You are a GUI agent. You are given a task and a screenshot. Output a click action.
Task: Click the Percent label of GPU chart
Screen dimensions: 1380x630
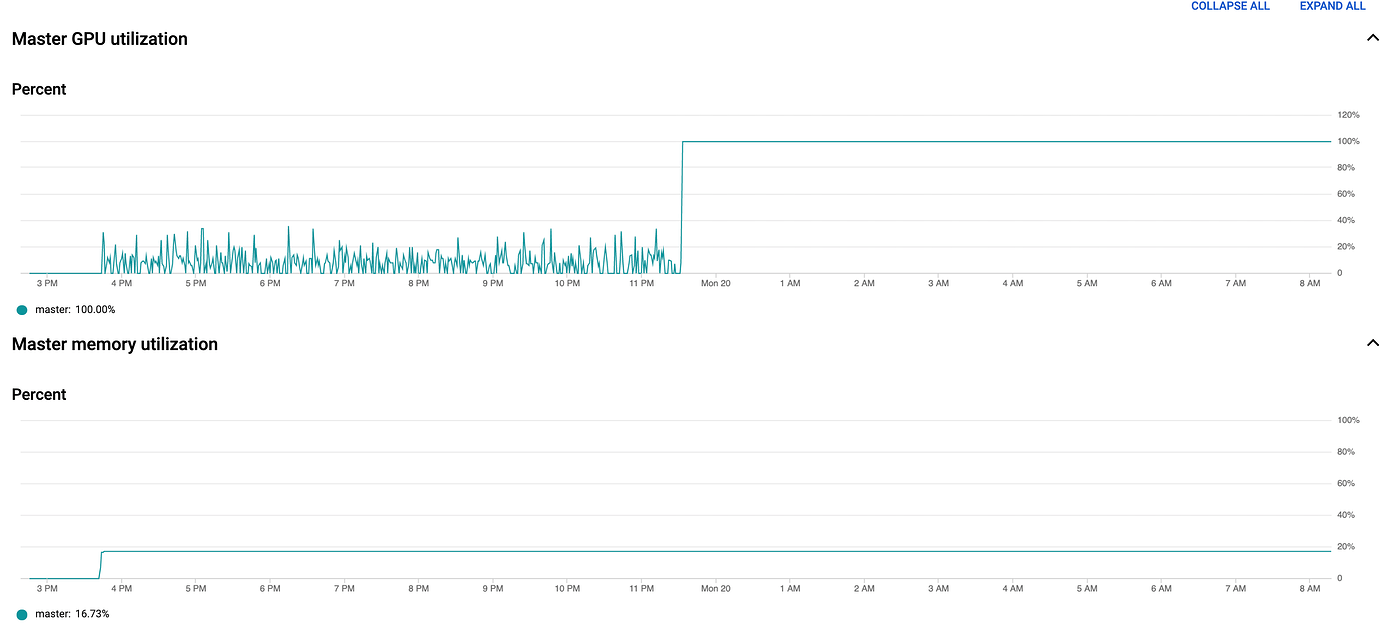click(x=39, y=89)
